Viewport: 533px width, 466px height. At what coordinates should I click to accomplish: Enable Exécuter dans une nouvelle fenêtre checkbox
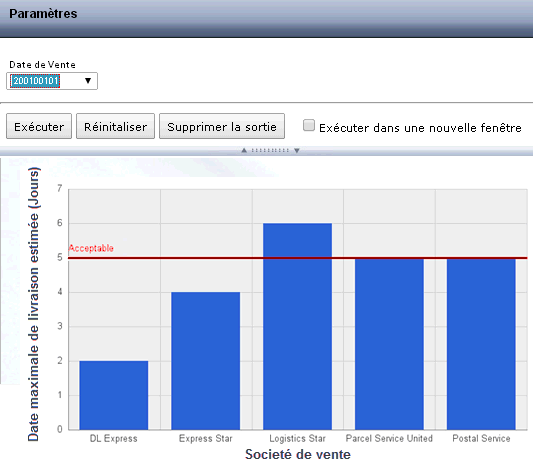pyautogui.click(x=309, y=125)
